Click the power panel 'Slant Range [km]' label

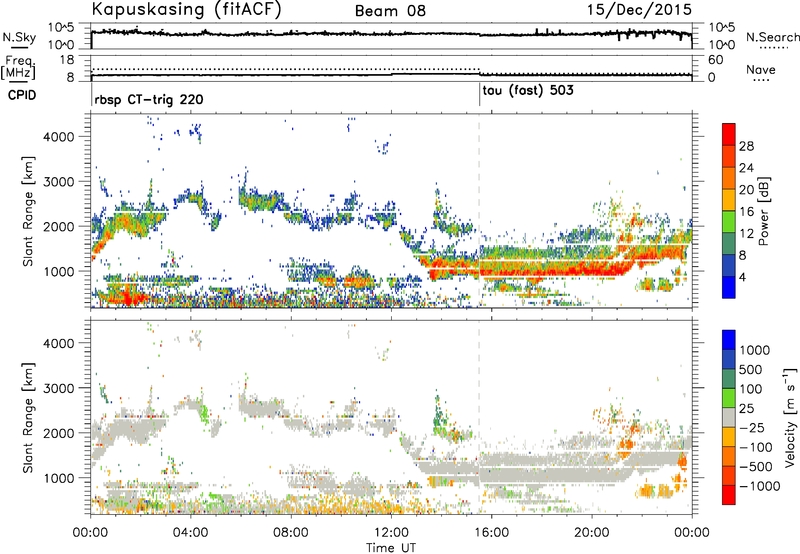[x=28, y=211]
